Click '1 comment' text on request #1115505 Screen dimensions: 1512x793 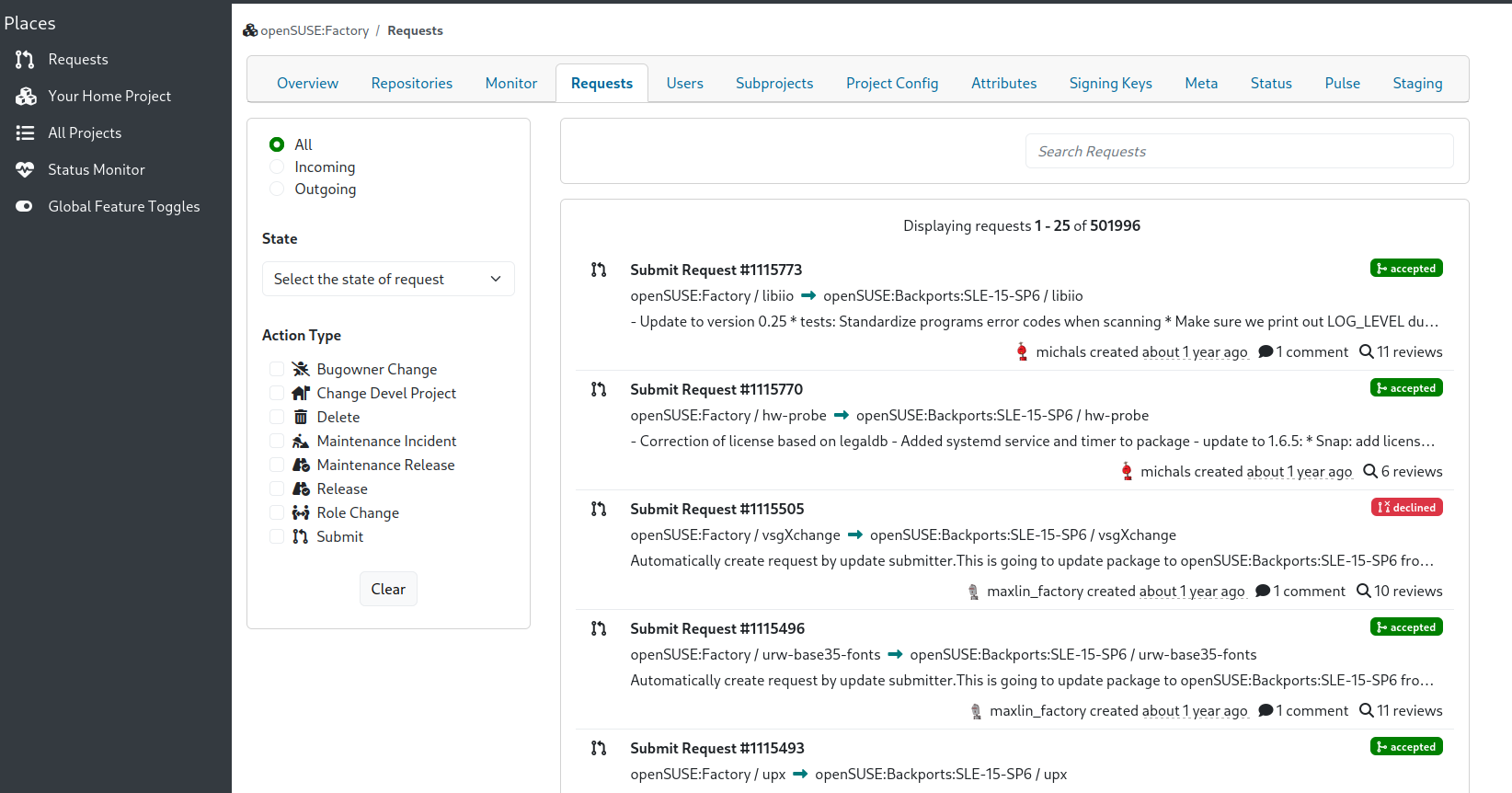(x=1309, y=591)
